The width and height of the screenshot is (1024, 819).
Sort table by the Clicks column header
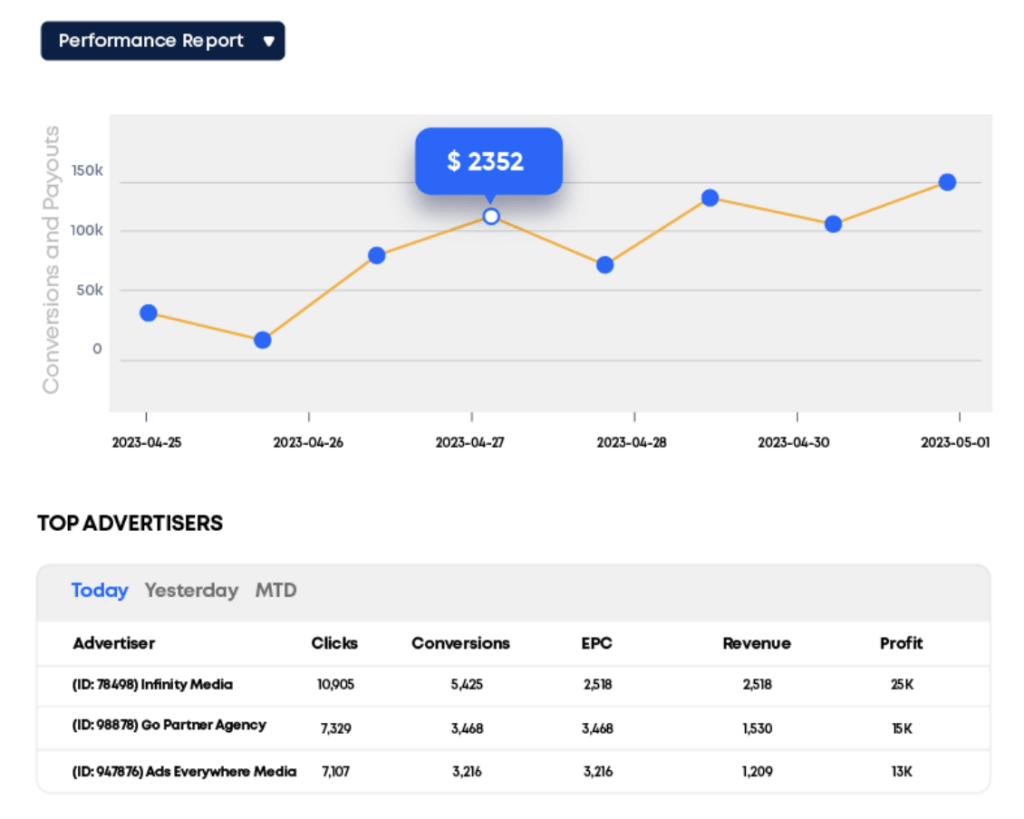[x=334, y=643]
